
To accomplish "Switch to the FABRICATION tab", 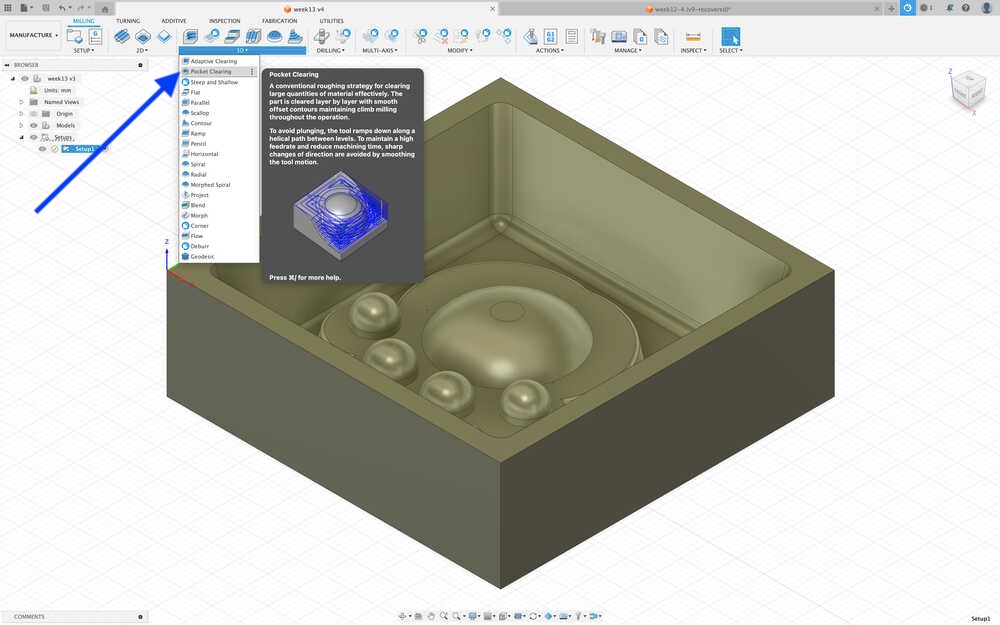I will point(279,21).
